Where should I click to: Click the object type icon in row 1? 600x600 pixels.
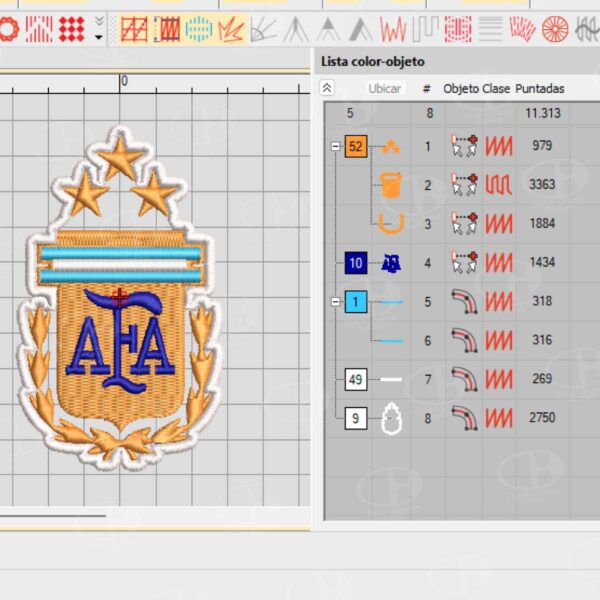pyautogui.click(x=464, y=146)
